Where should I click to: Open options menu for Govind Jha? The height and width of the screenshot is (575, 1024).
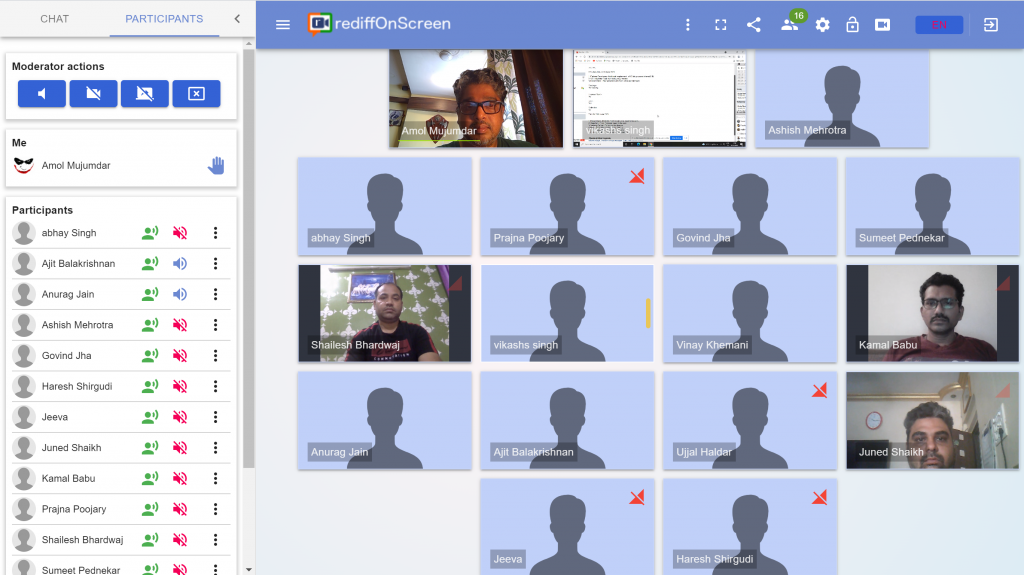click(216, 355)
